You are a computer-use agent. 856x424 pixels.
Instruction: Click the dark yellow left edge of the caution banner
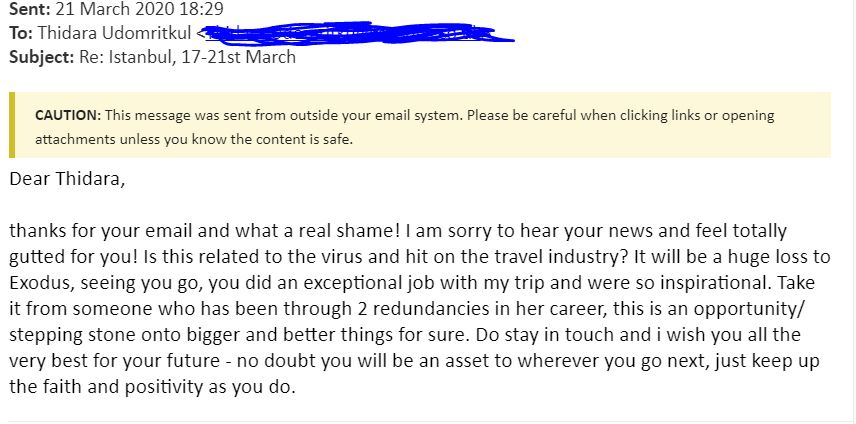[13, 125]
